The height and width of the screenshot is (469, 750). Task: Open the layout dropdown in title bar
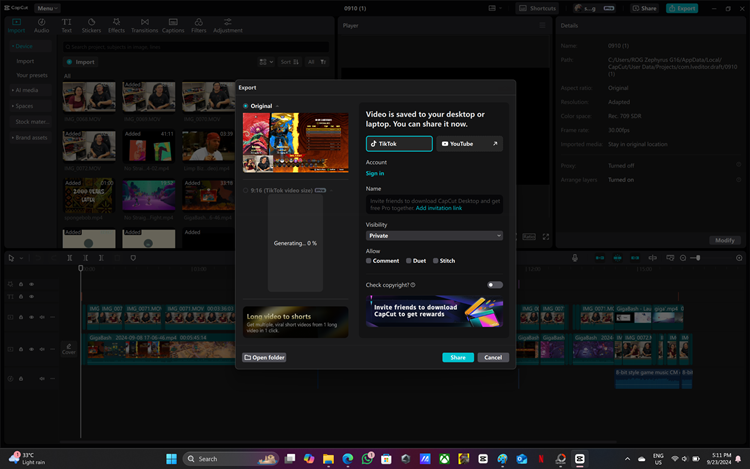point(495,8)
